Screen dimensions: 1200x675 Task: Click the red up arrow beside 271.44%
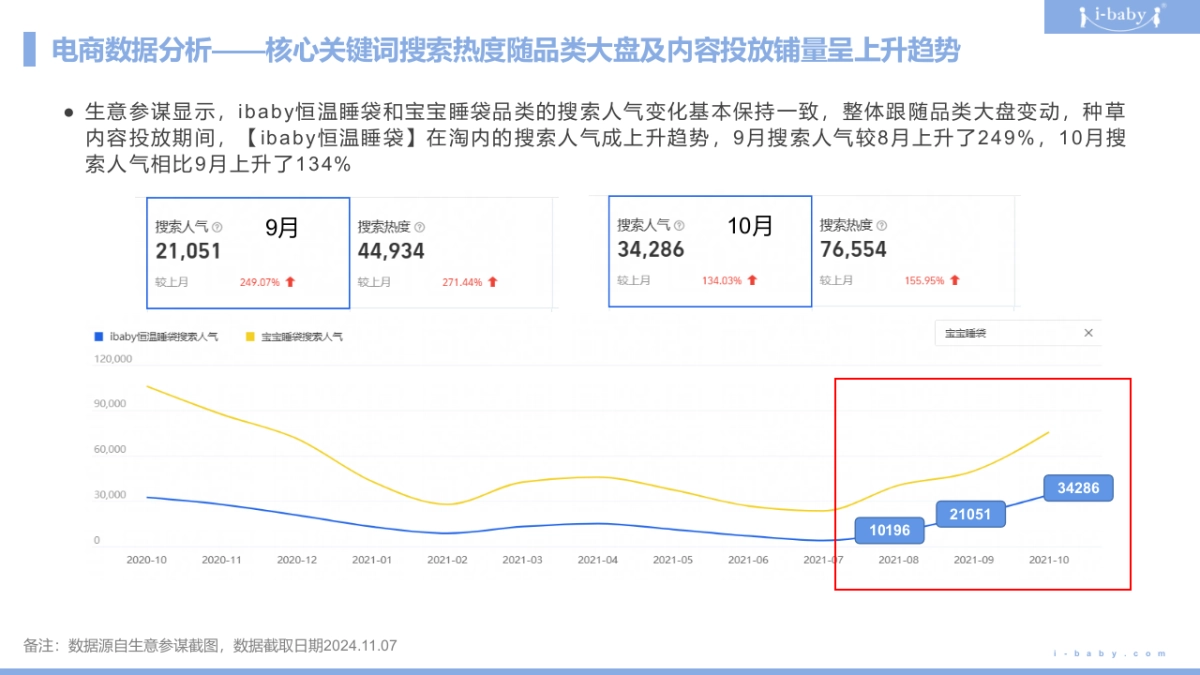[492, 281]
